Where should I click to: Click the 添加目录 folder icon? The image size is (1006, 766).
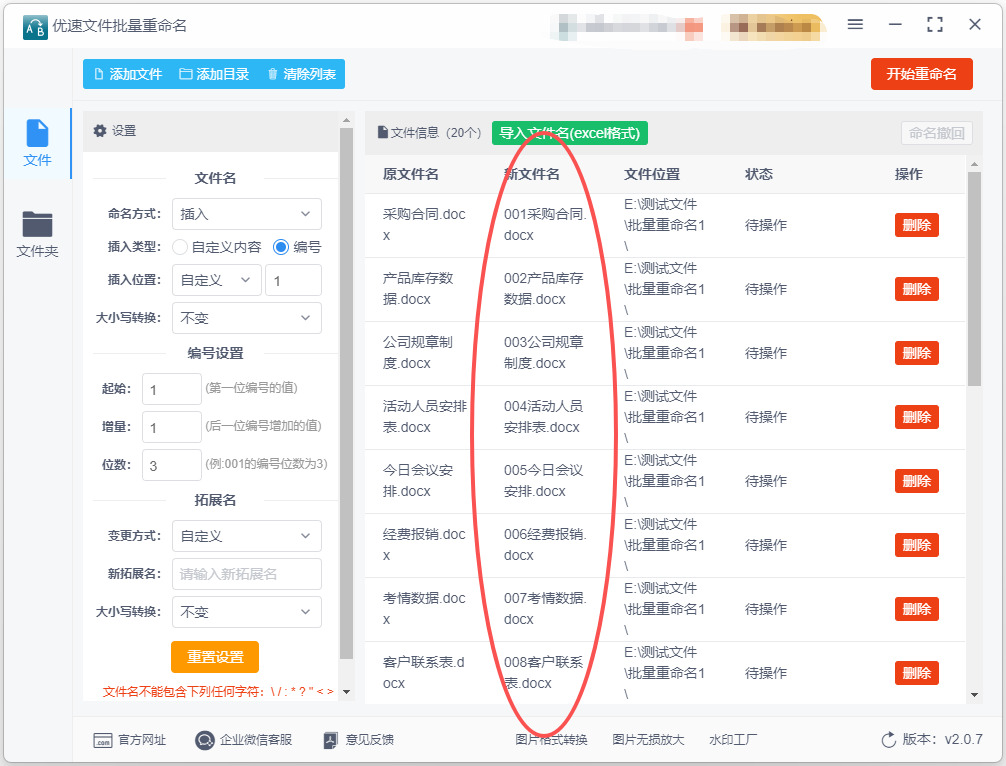click(185, 74)
